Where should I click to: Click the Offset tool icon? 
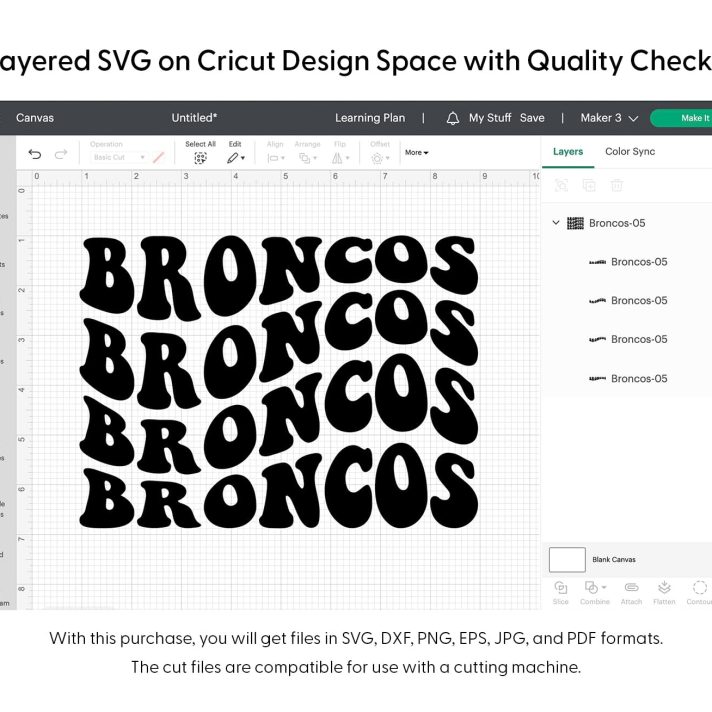tap(377, 158)
